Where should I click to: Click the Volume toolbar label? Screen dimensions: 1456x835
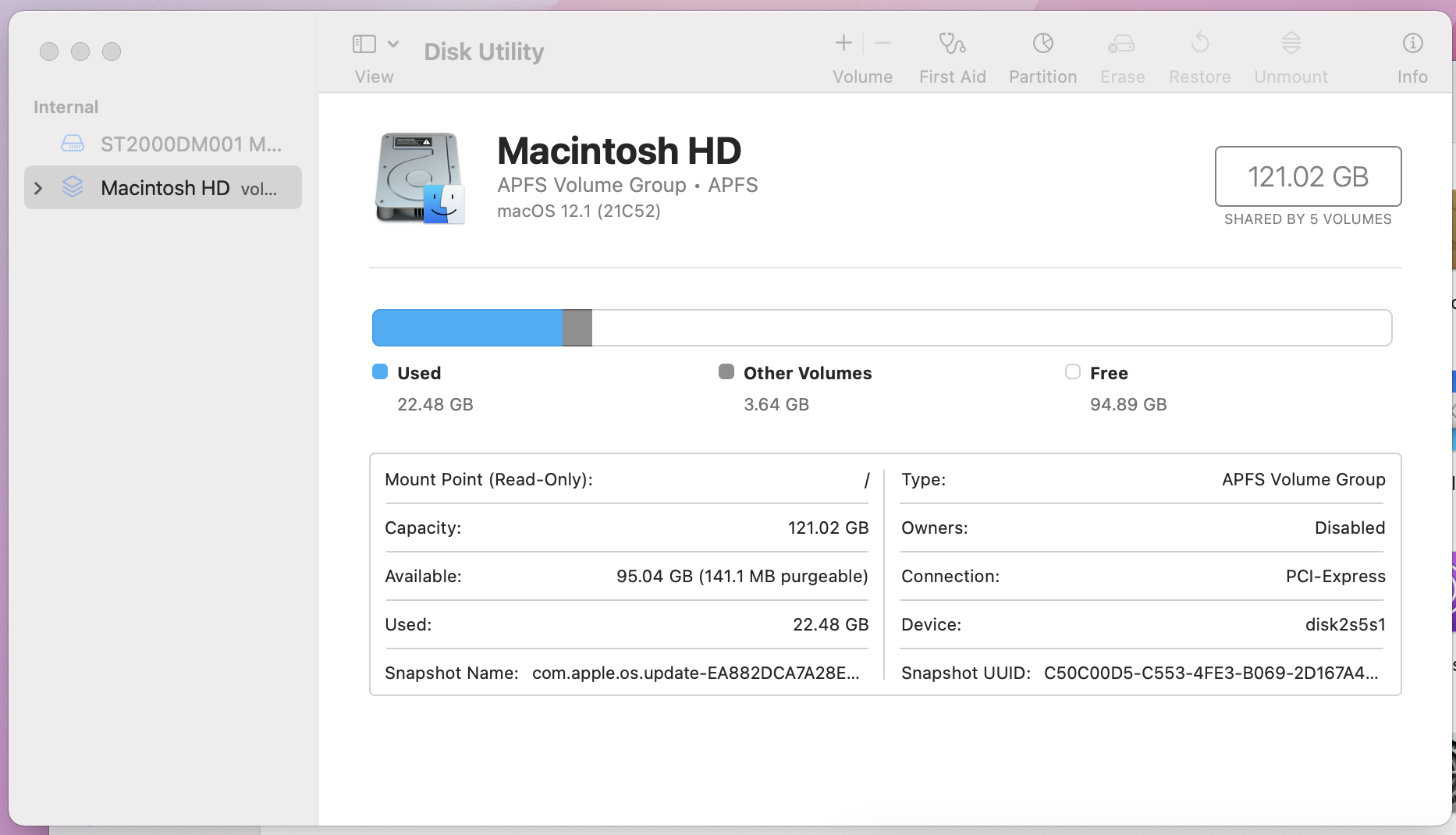(x=862, y=76)
